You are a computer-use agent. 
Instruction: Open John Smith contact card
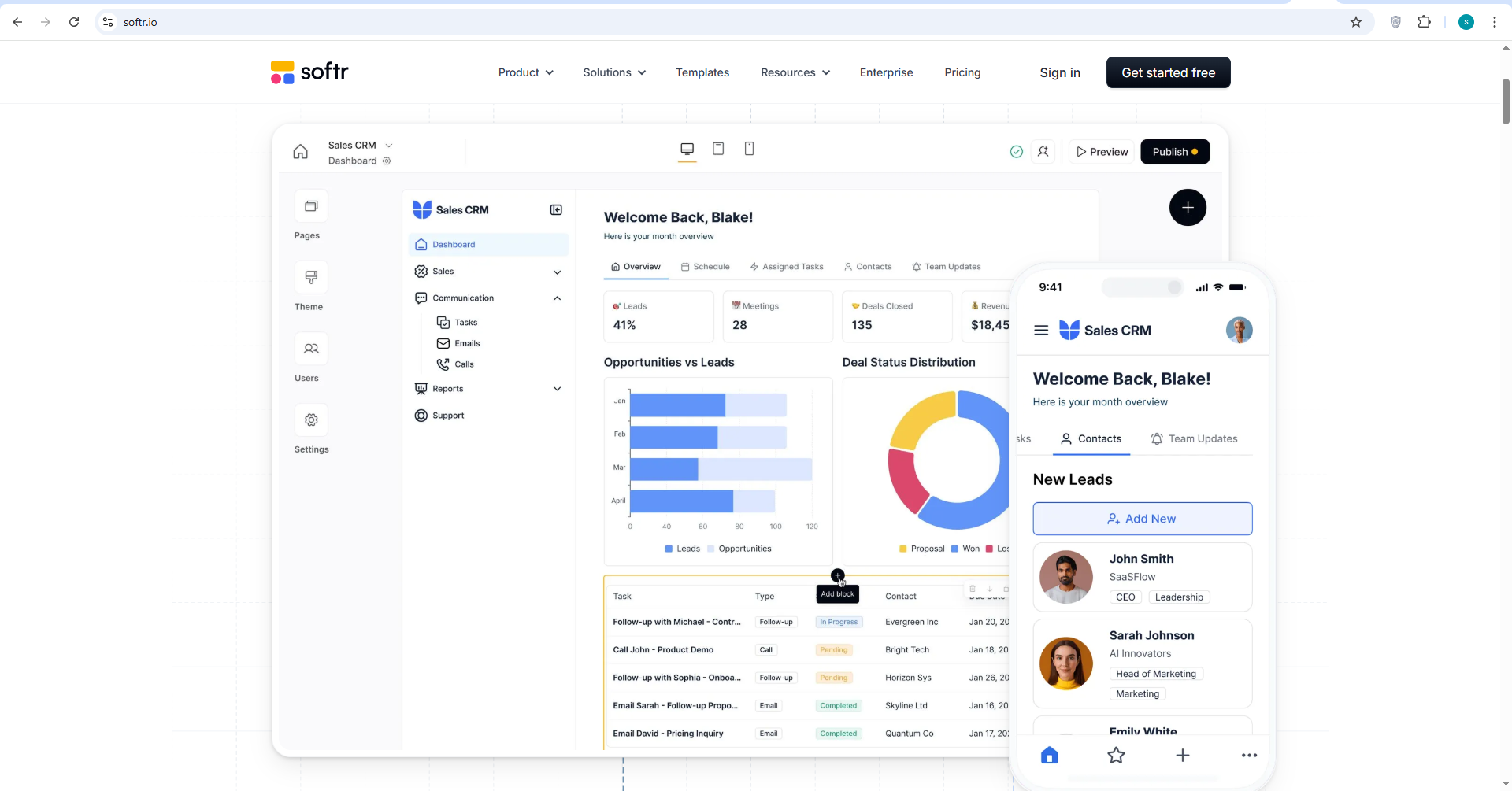[1142, 577]
